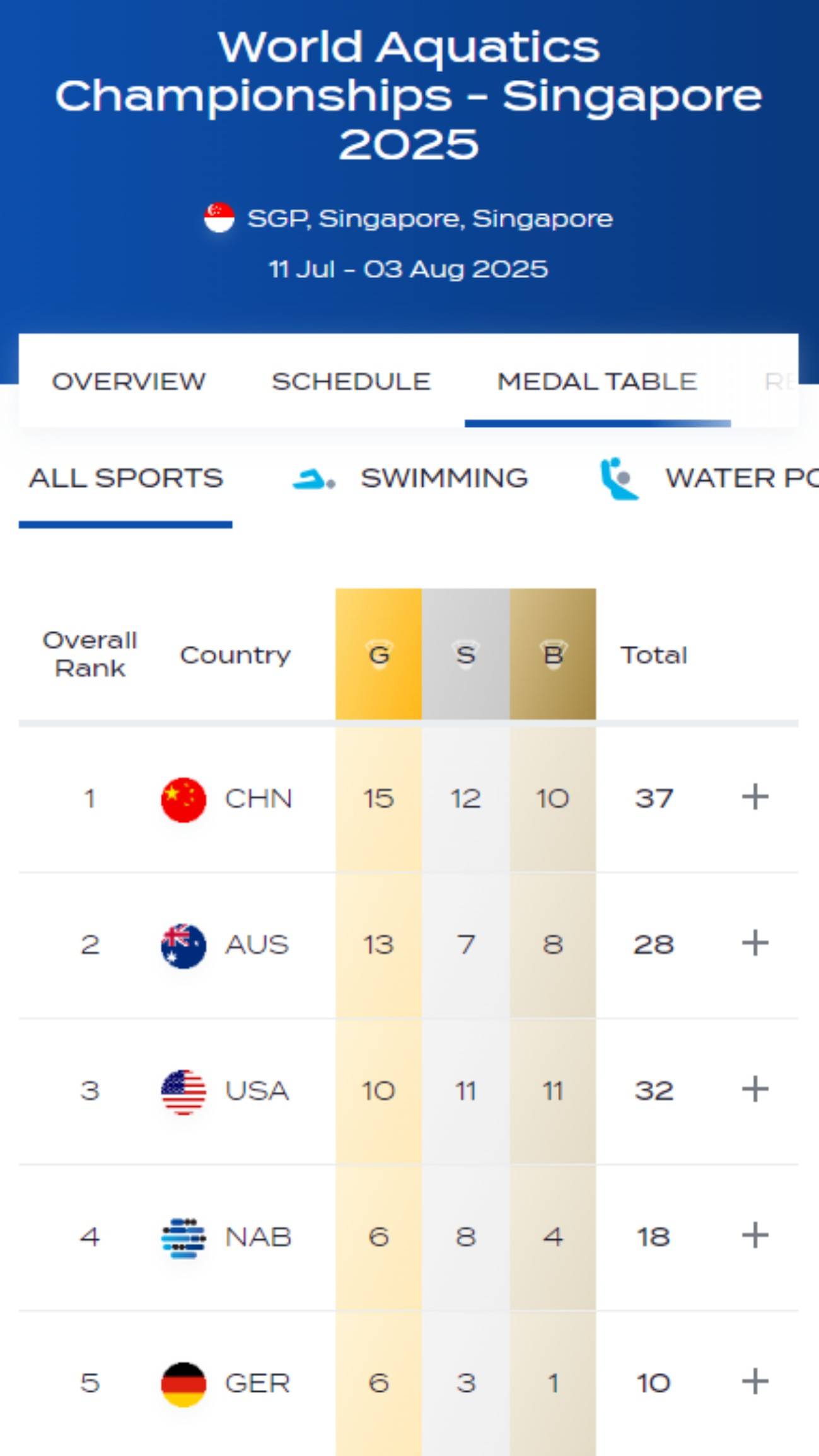Screen dimensions: 819x1456
Task: Click the Australia flag icon
Action: coord(183,945)
